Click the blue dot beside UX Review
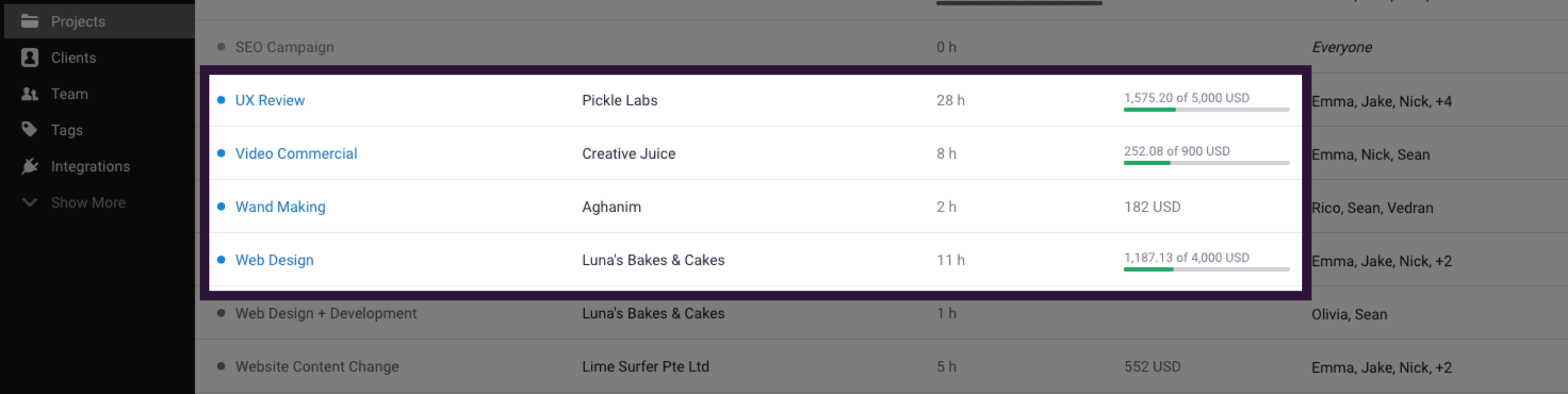The image size is (1568, 394). point(221,100)
